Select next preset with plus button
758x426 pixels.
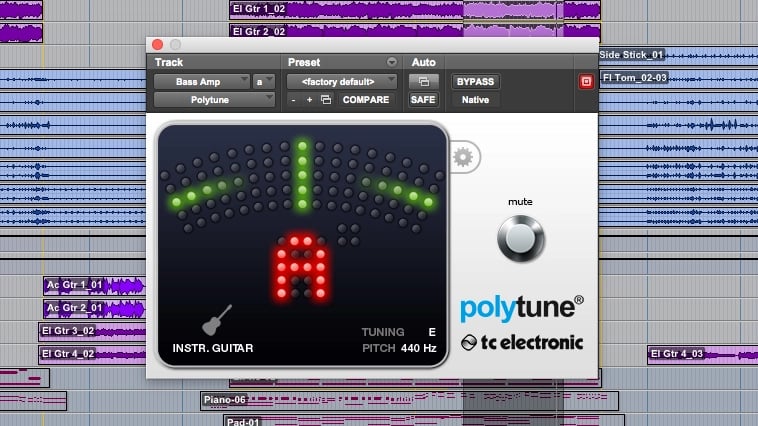click(x=309, y=100)
